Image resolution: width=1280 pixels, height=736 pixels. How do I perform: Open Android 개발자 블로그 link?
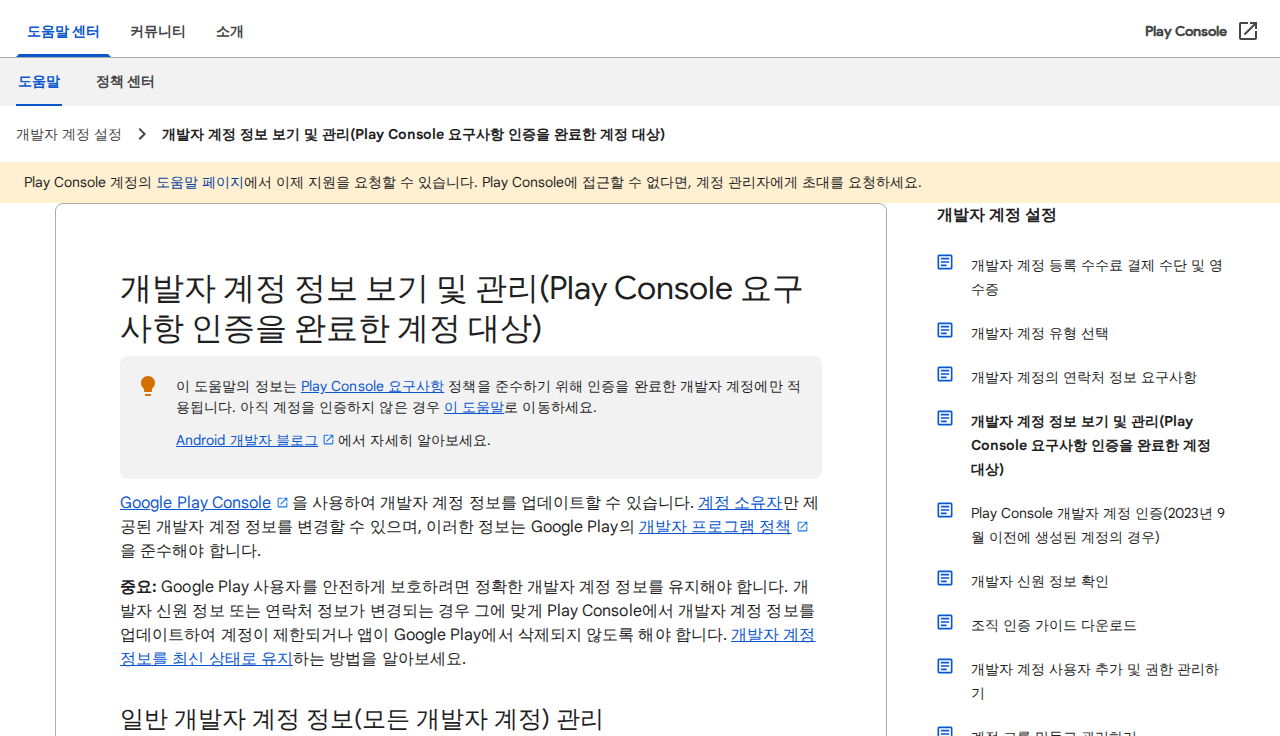point(247,440)
